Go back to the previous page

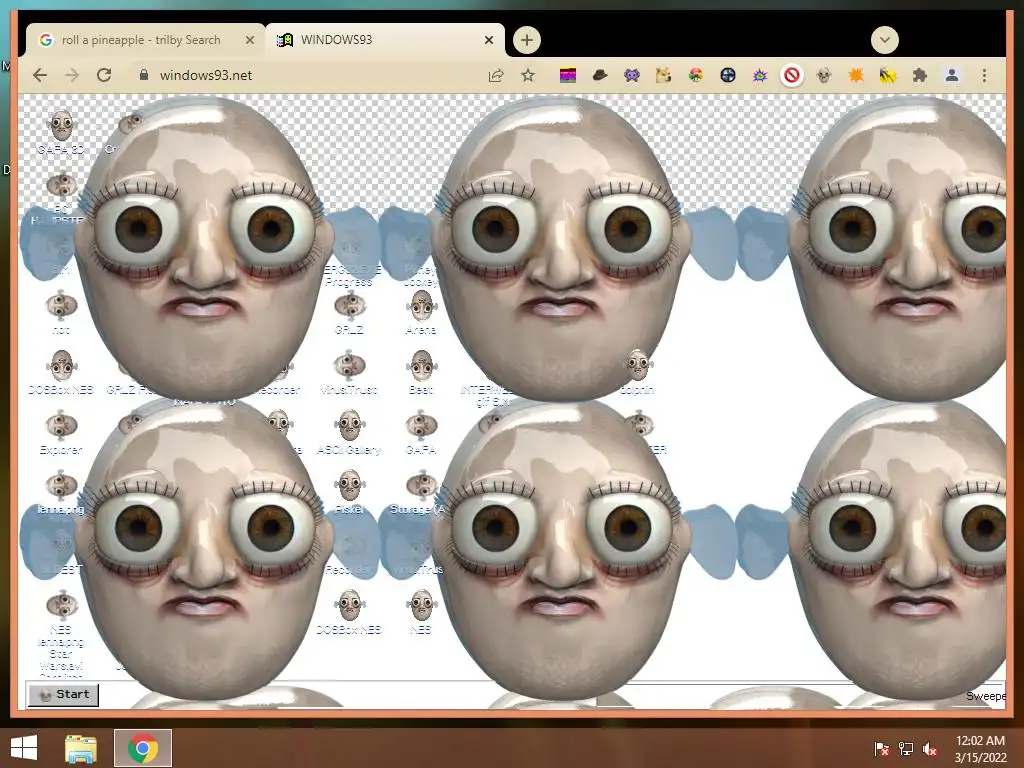point(40,75)
